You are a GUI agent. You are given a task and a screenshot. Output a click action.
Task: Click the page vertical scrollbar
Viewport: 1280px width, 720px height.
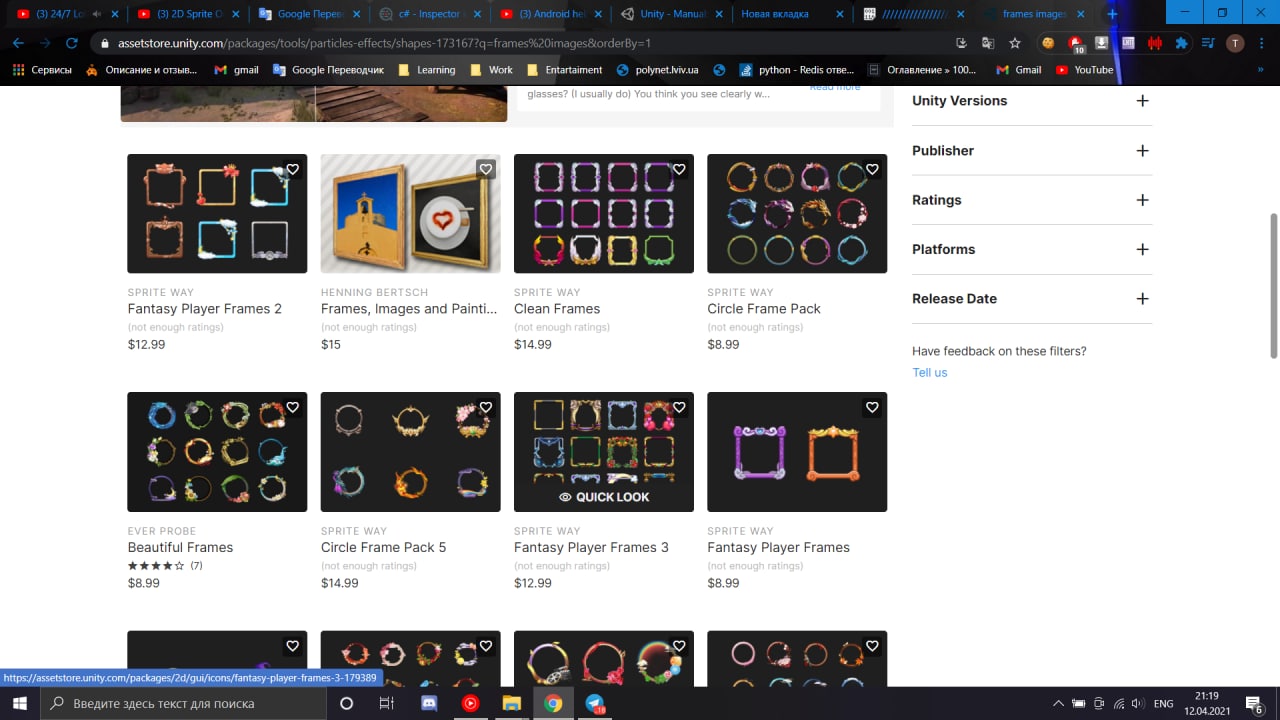1273,285
